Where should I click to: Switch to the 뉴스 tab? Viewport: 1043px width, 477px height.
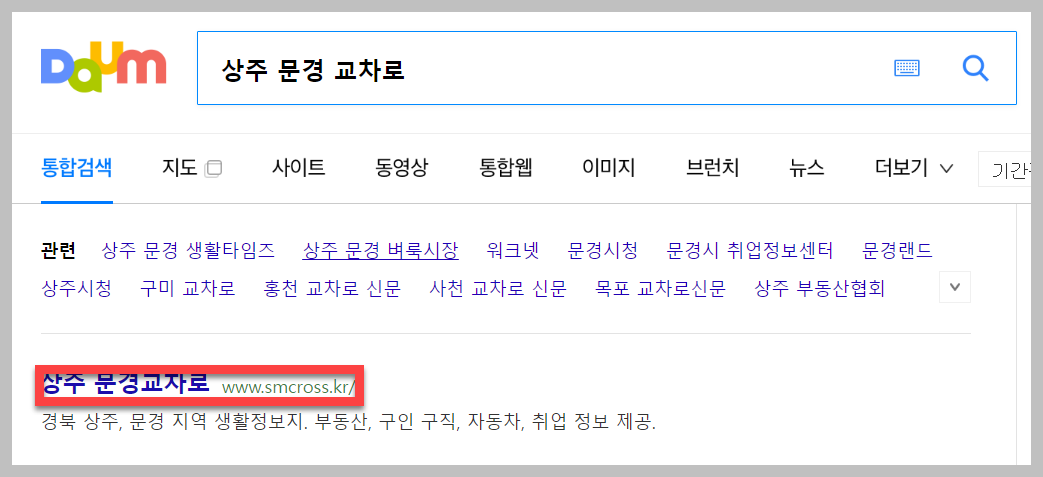tap(807, 168)
